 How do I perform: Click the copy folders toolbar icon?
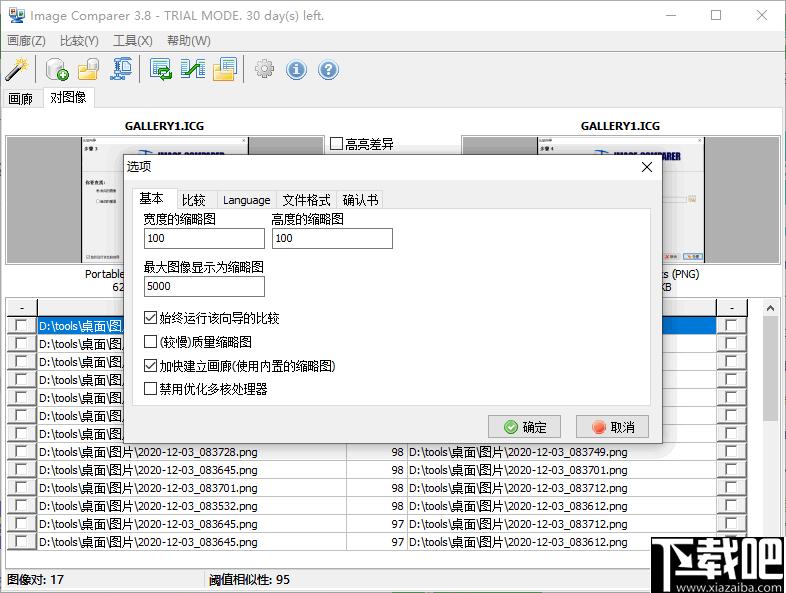(x=225, y=69)
